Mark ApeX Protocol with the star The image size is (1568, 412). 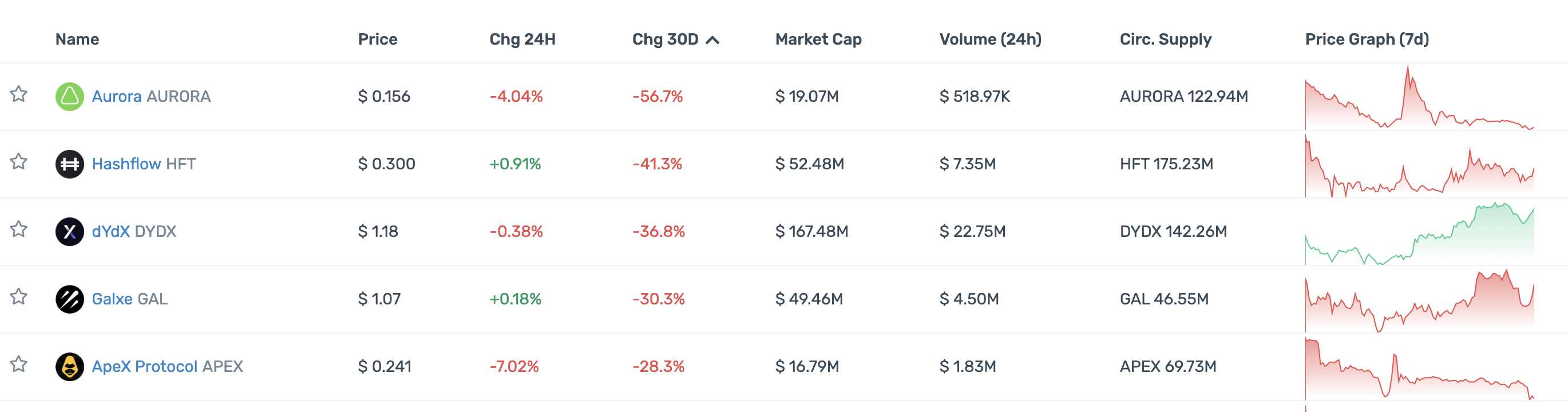tap(19, 365)
